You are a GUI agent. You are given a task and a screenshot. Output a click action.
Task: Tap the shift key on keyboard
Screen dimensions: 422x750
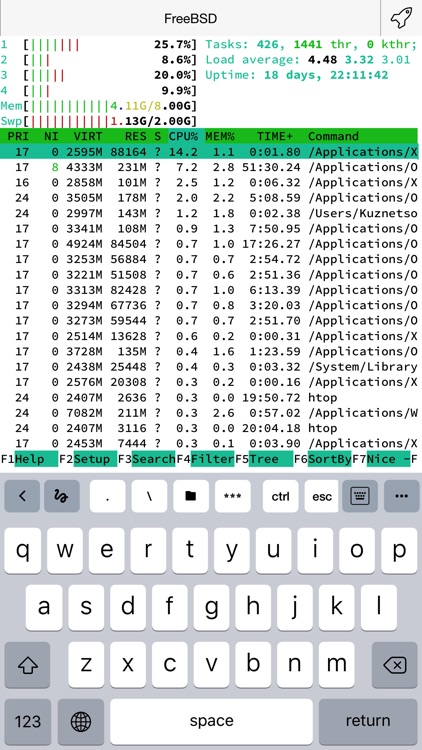click(x=27, y=665)
